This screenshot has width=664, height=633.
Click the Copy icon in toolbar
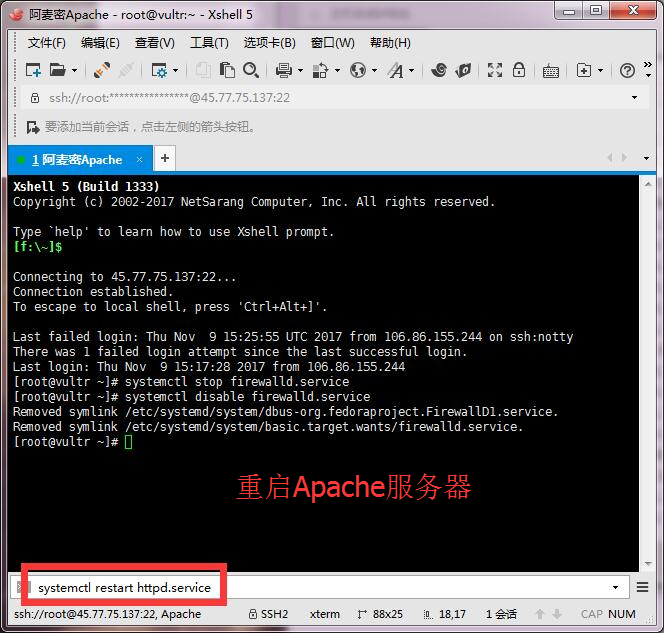(x=203, y=70)
